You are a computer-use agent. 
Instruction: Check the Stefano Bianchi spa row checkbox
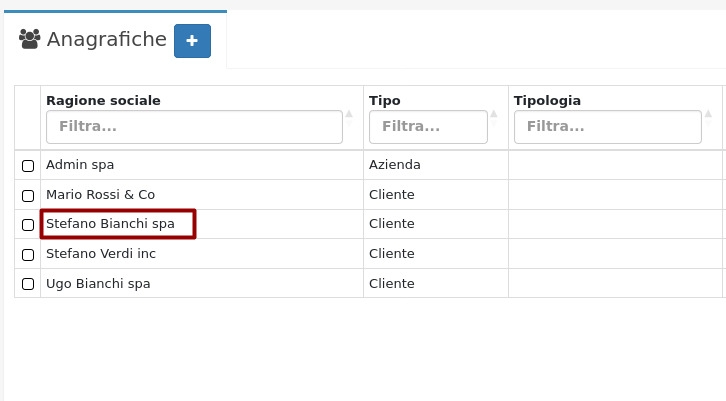pyautogui.click(x=28, y=225)
